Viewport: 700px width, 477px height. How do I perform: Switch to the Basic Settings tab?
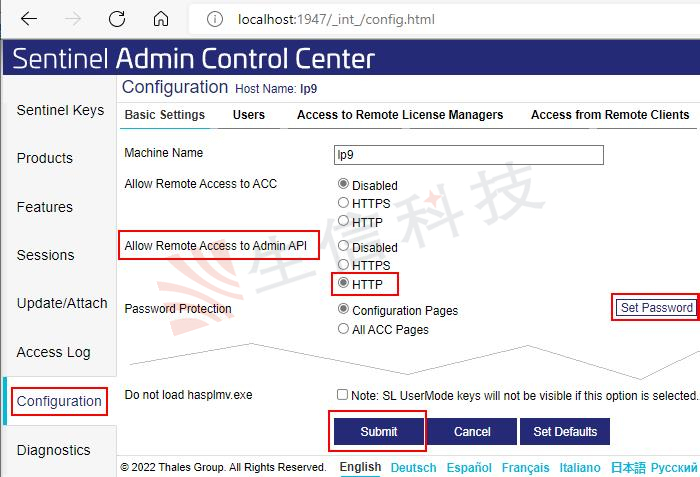tap(165, 115)
